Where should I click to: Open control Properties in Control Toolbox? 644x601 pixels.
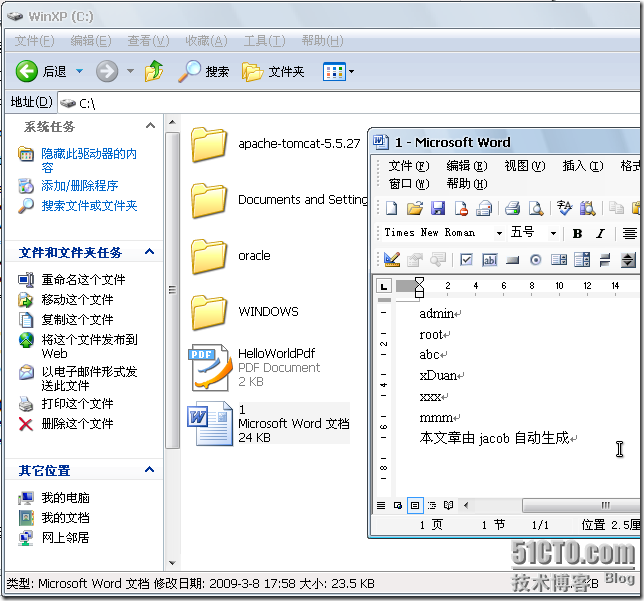[415, 260]
